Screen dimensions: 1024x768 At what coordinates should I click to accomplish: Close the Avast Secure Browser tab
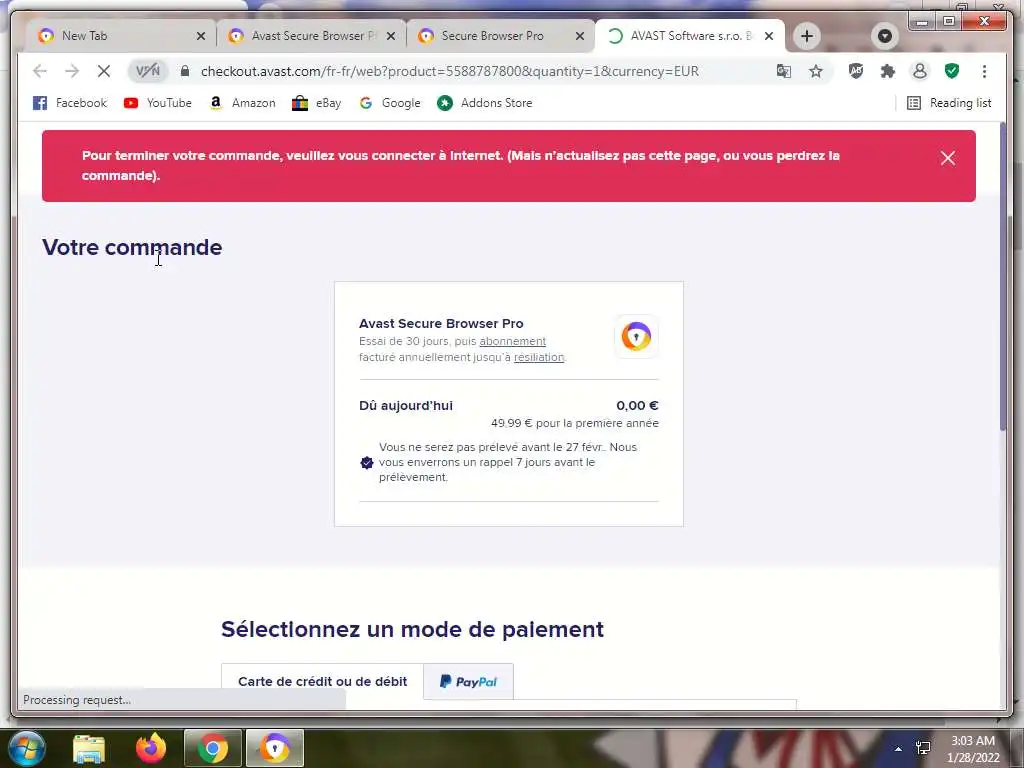(x=391, y=36)
